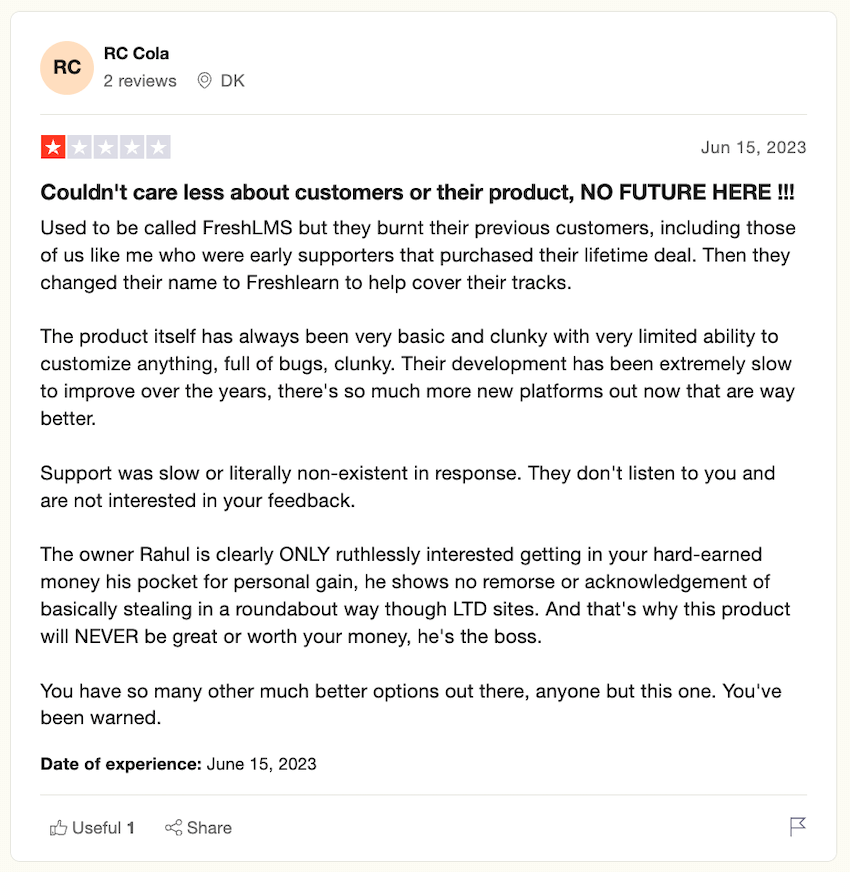850x872 pixels.
Task: Click the RC Cola avatar circle
Action: pos(66,67)
